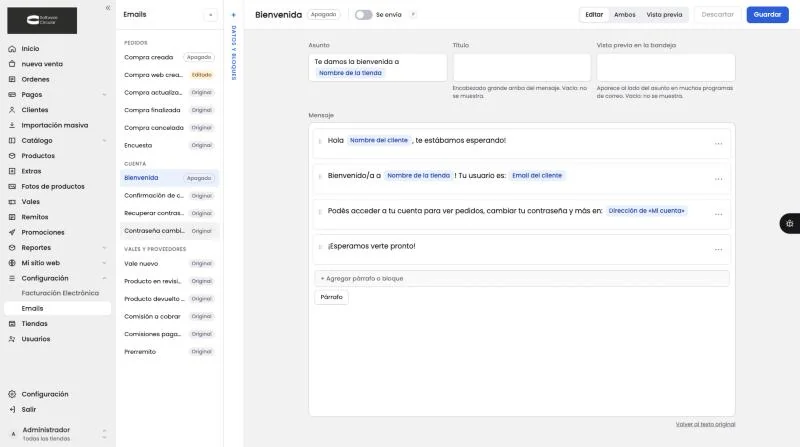This screenshot has width=800, height=447.
Task: Click the Importación masiva download icon
Action: coord(12,125)
